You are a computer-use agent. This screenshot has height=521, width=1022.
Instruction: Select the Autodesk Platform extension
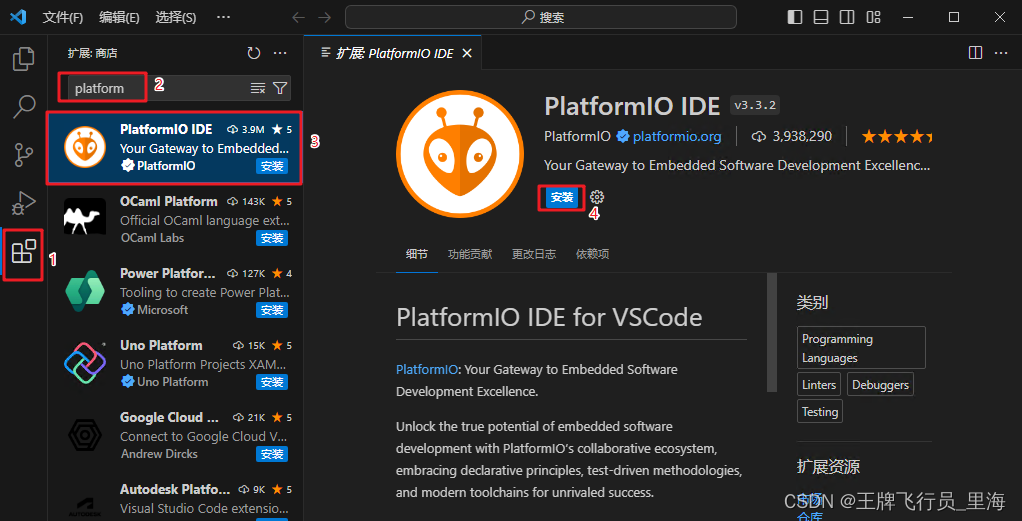click(174, 497)
